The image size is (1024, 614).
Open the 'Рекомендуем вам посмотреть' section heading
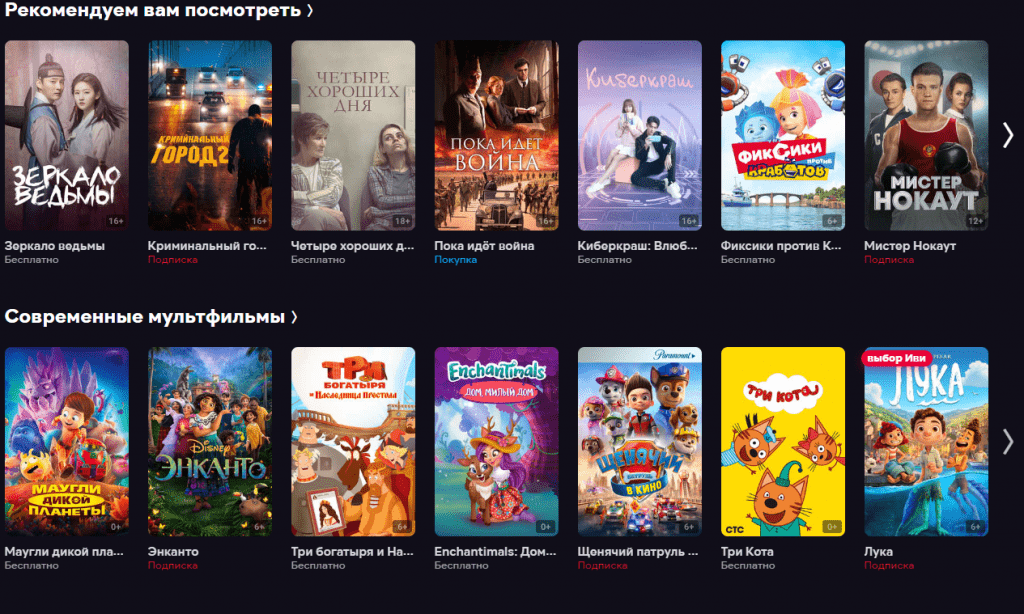153,10
